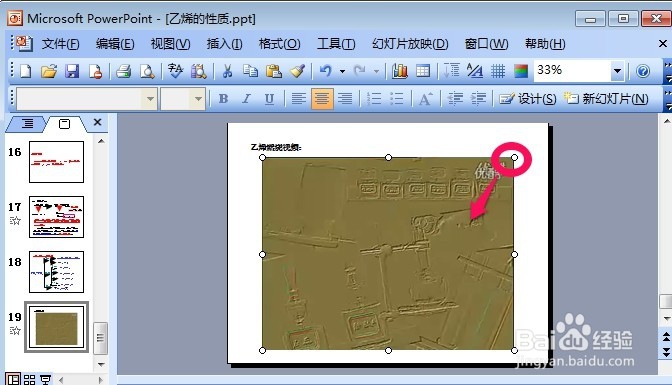Close the slide thumbnail pane
This screenshot has height=385, width=672.
(x=97, y=122)
